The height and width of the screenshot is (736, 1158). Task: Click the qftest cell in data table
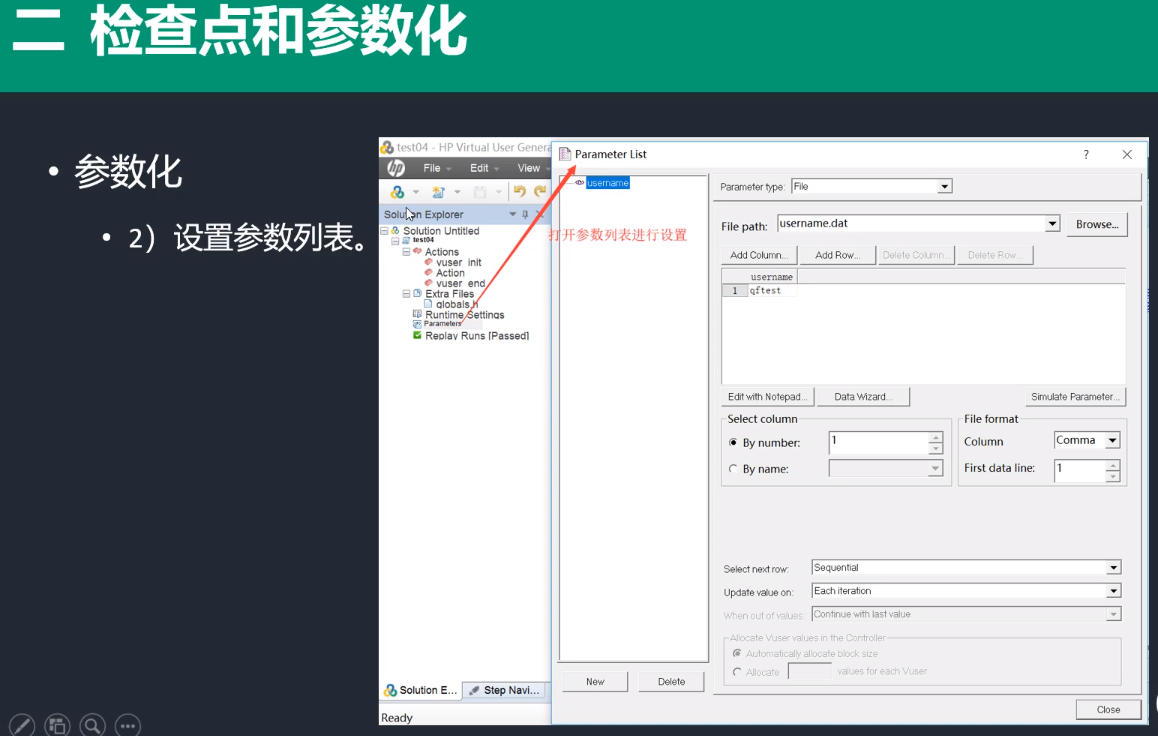[x=772, y=291]
